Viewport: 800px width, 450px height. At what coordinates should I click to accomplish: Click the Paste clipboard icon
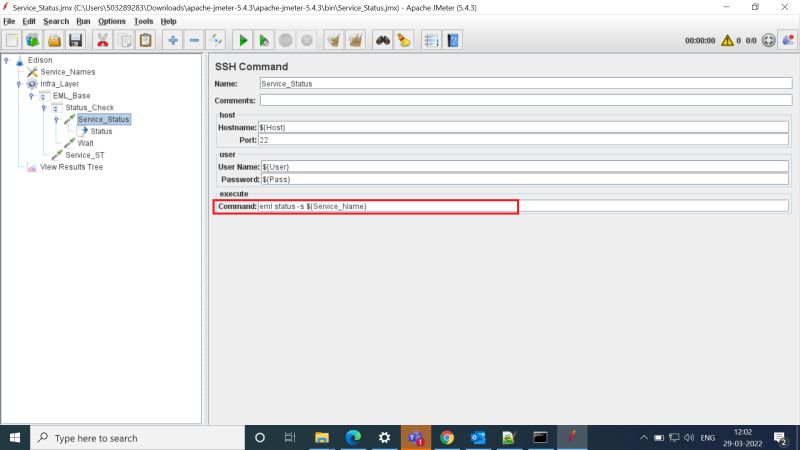coord(146,40)
